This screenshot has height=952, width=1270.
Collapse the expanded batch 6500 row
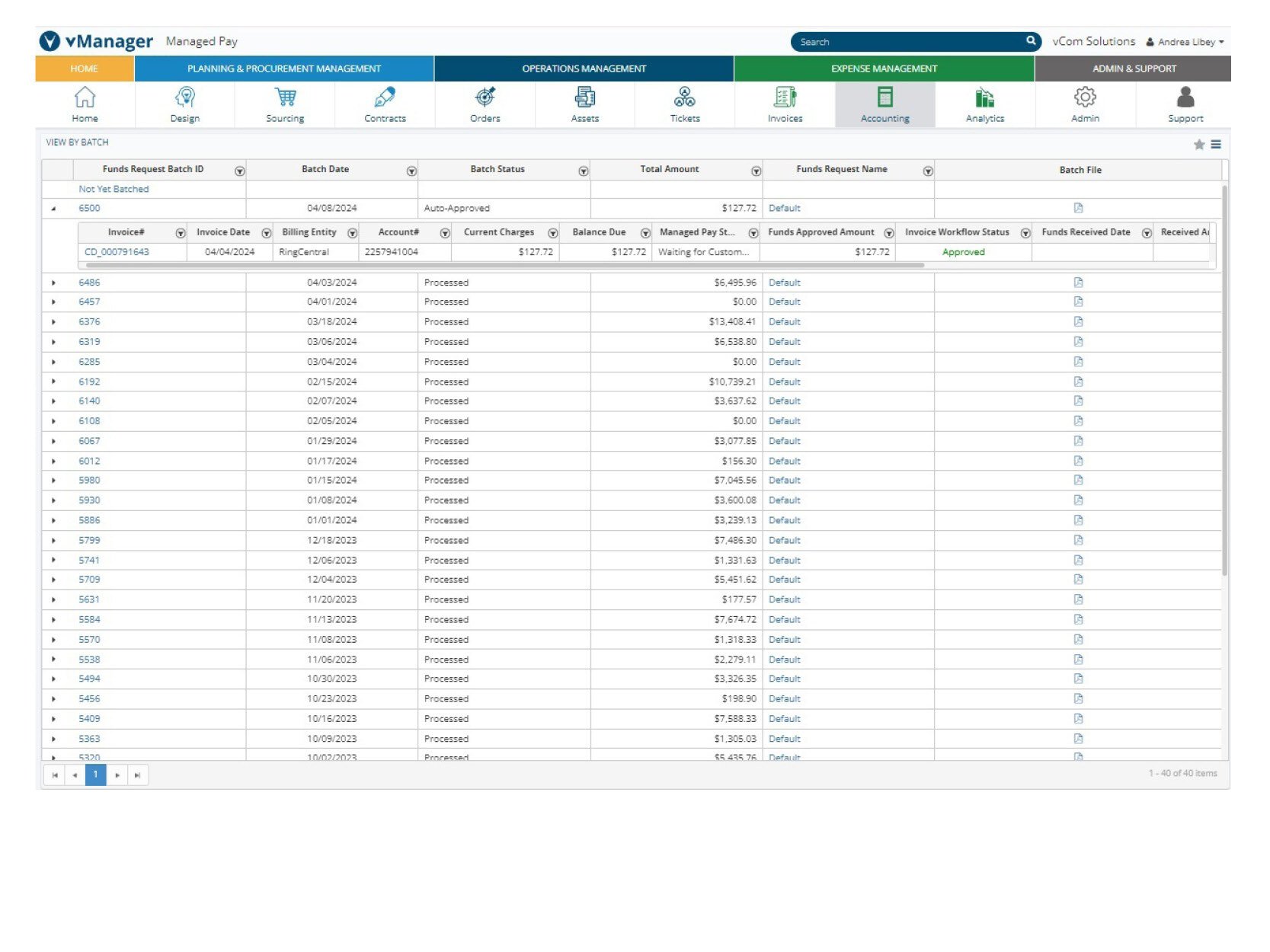54,207
